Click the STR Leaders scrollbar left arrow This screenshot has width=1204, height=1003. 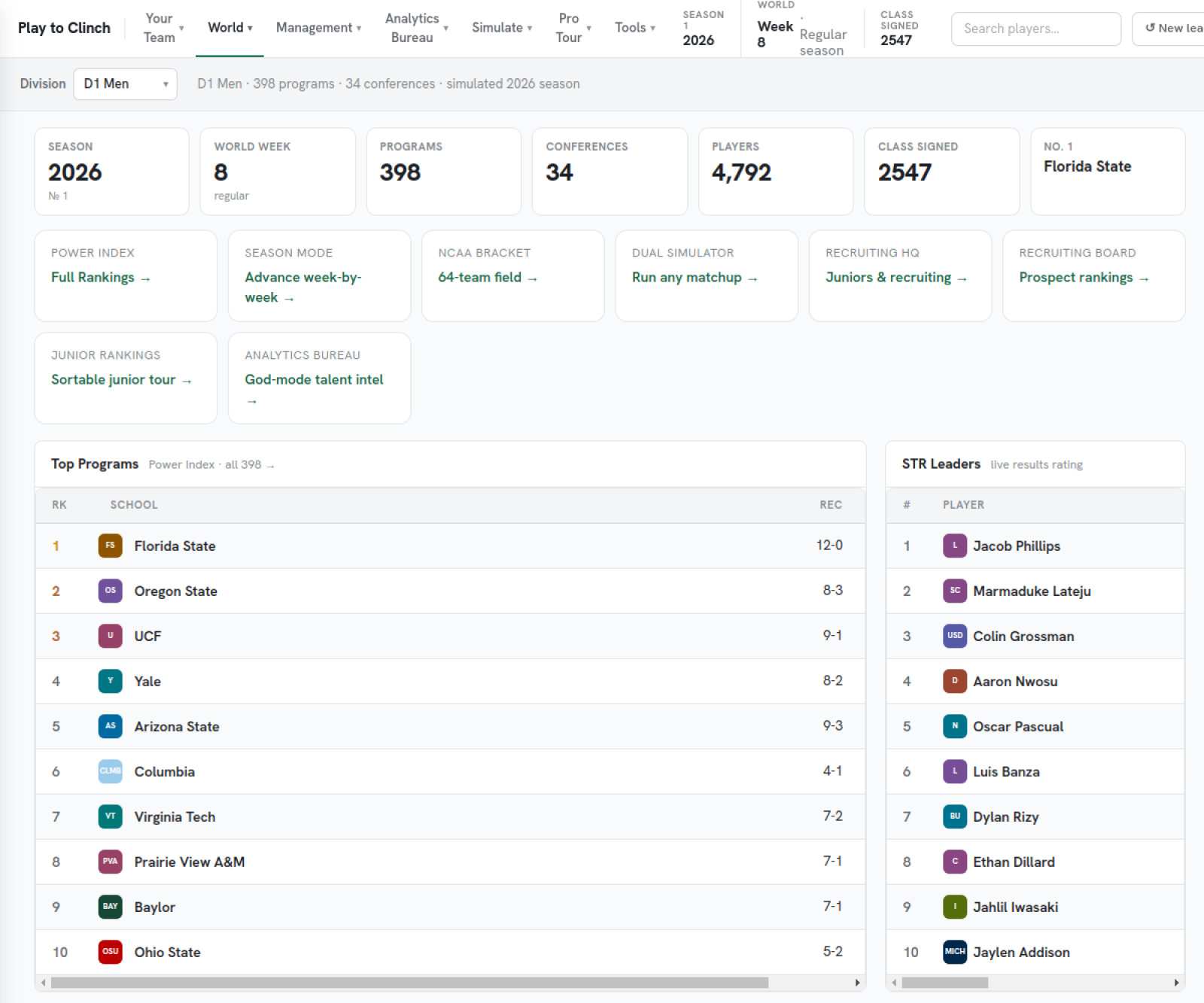tap(894, 983)
